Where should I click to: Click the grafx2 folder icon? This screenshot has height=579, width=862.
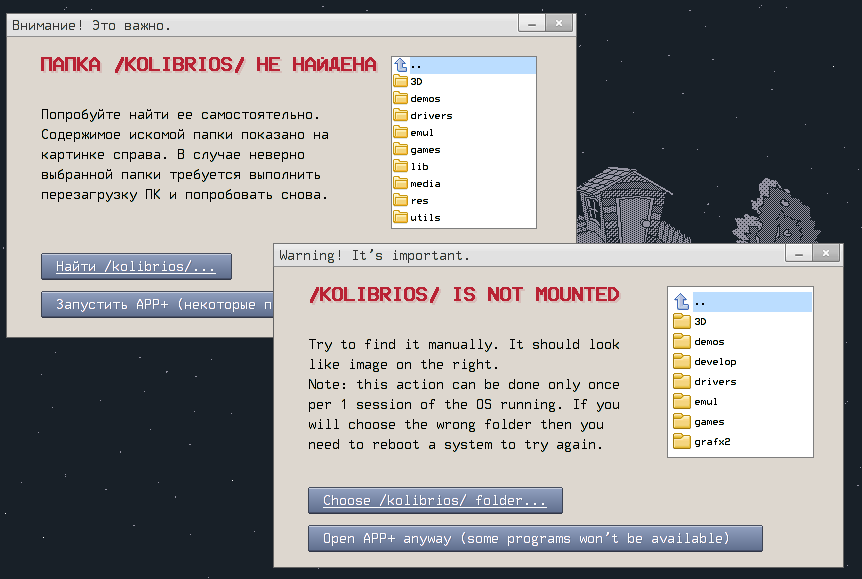point(682,442)
